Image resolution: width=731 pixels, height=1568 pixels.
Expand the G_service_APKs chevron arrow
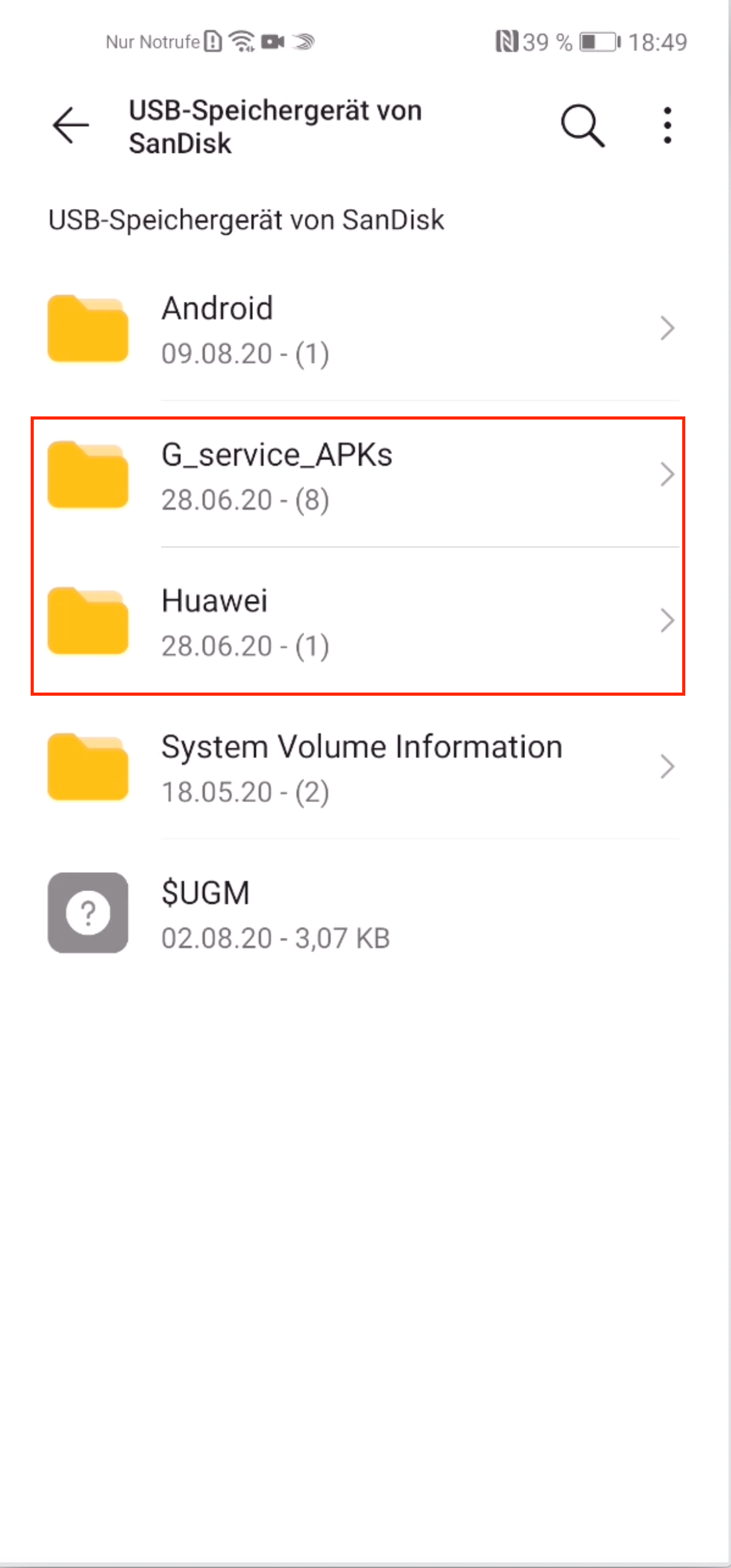pyautogui.click(x=668, y=475)
